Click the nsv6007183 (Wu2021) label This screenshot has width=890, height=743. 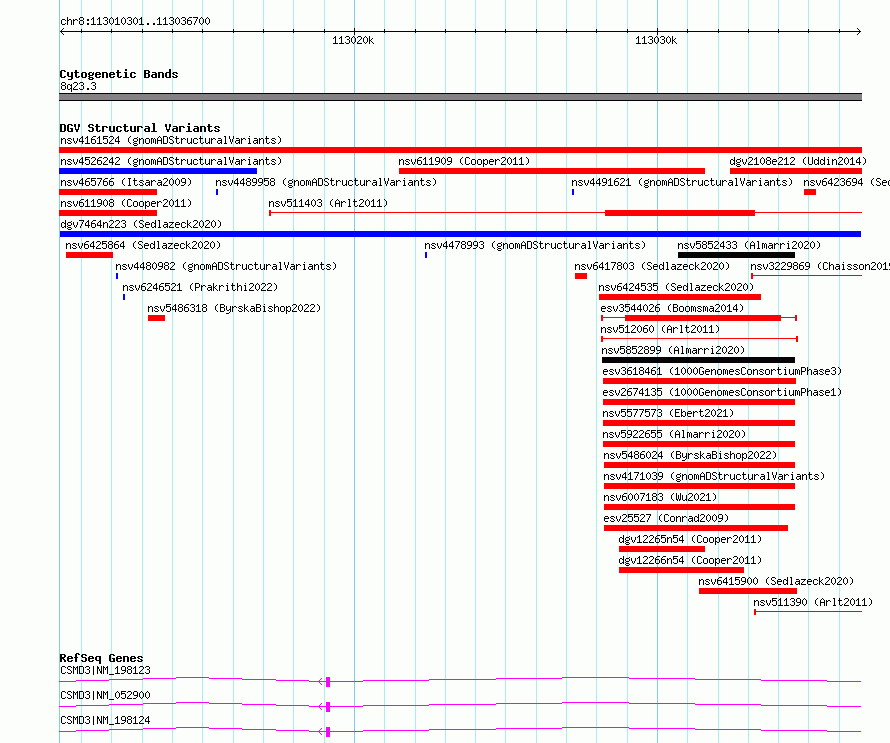660,497
